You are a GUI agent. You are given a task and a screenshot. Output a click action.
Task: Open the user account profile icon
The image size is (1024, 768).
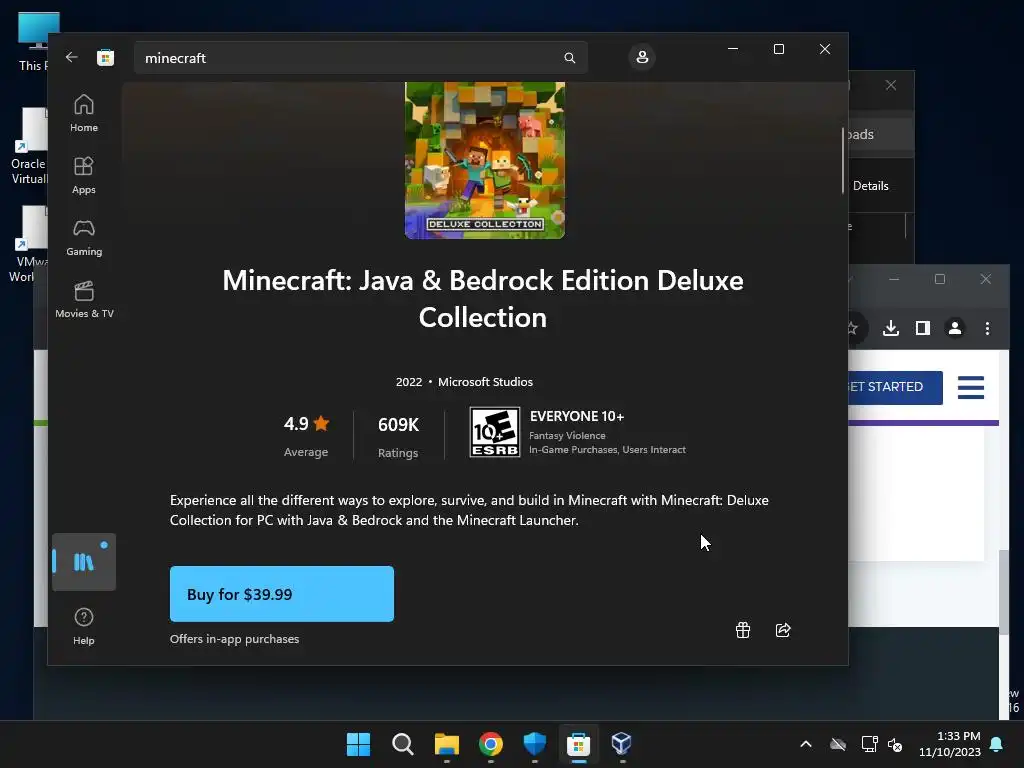click(x=642, y=57)
